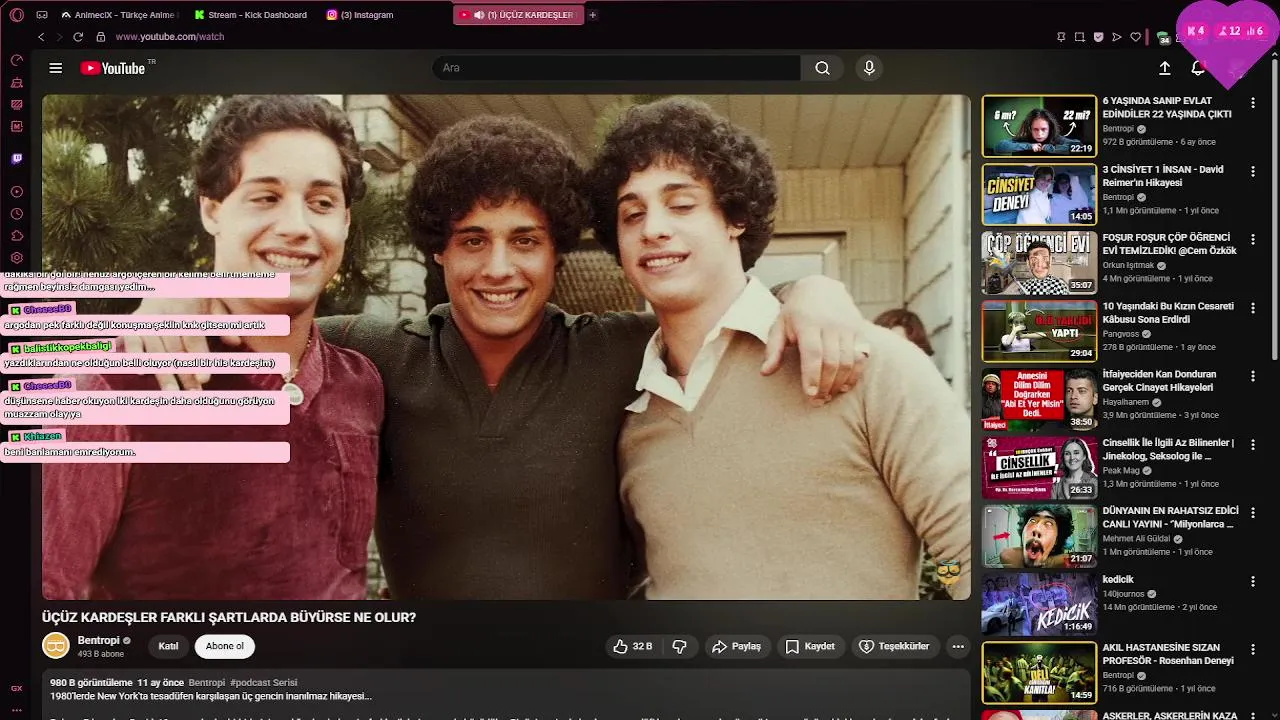Play İtfaiyeciden Kan Donduran Gerçek Cinayet title
The width and height of the screenshot is (1280, 720).
(1159, 381)
